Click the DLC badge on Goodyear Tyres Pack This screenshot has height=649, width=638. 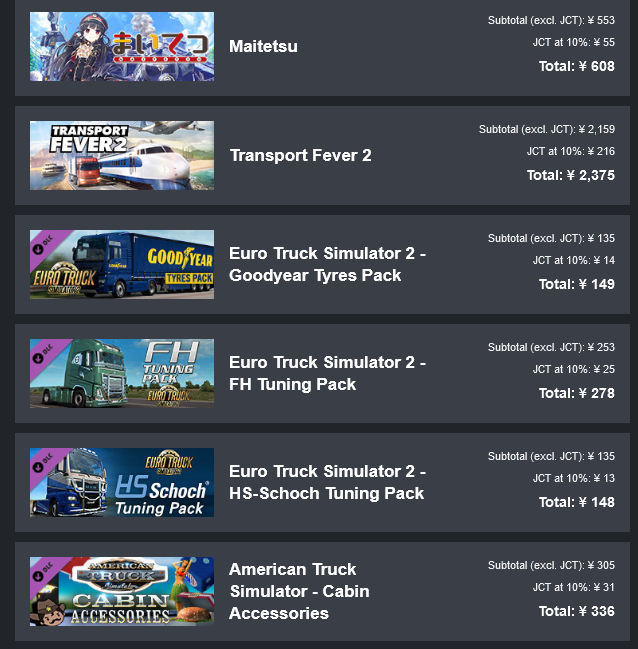[x=43, y=245]
